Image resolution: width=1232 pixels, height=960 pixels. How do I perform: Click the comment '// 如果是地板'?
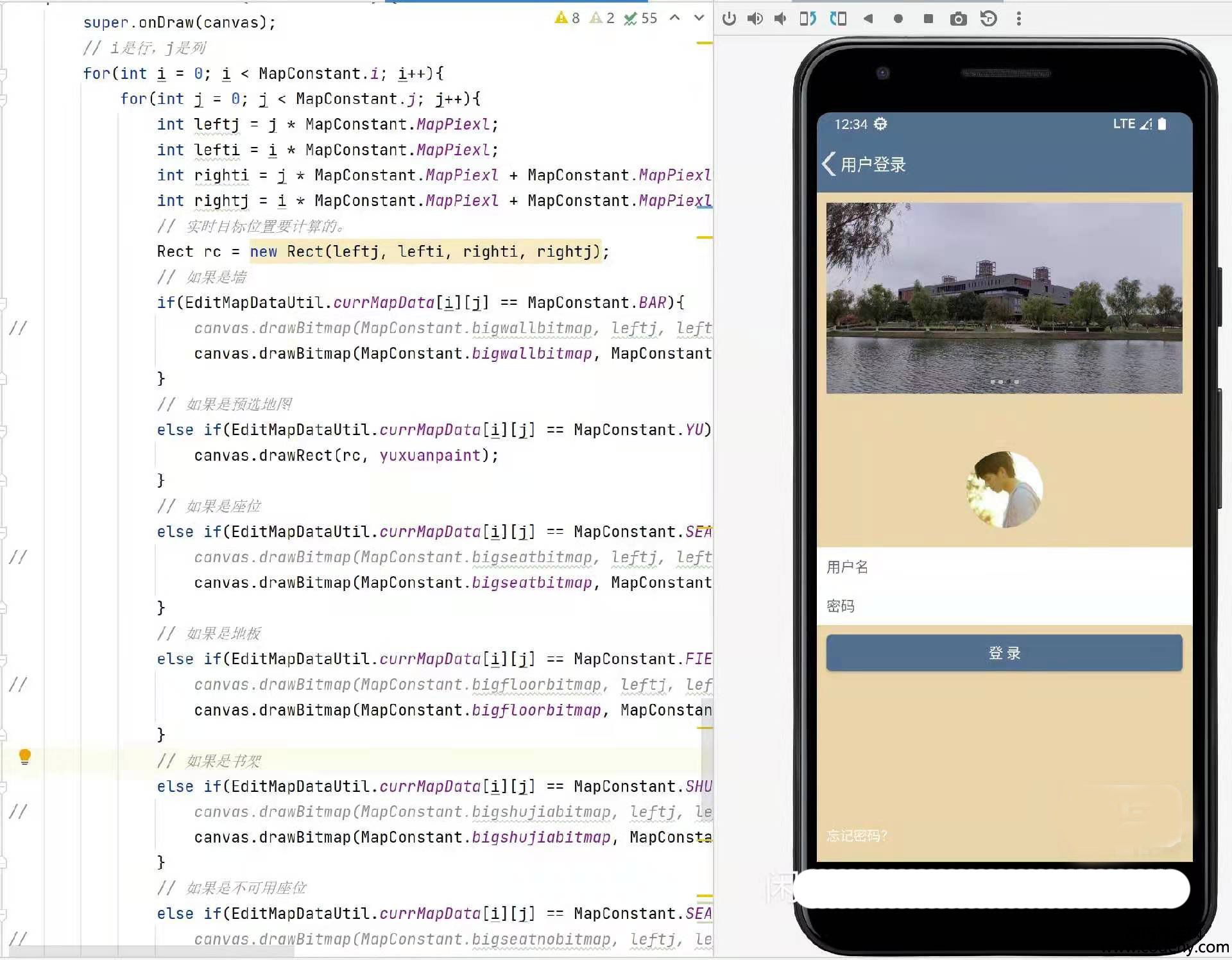tap(209, 633)
